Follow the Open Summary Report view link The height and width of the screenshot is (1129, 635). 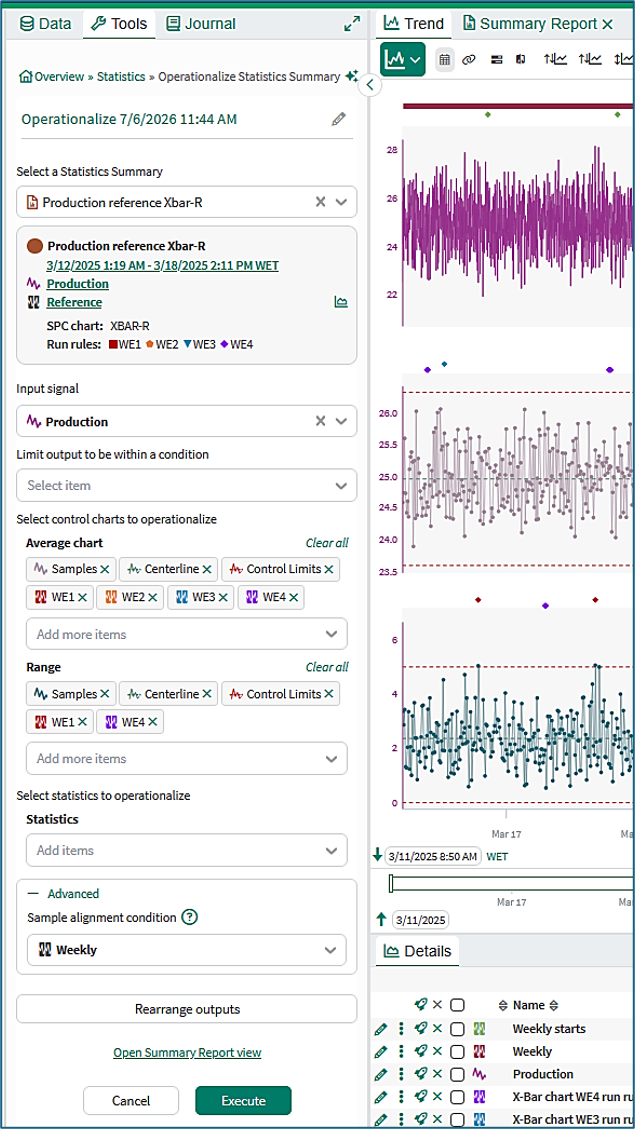coord(187,1053)
